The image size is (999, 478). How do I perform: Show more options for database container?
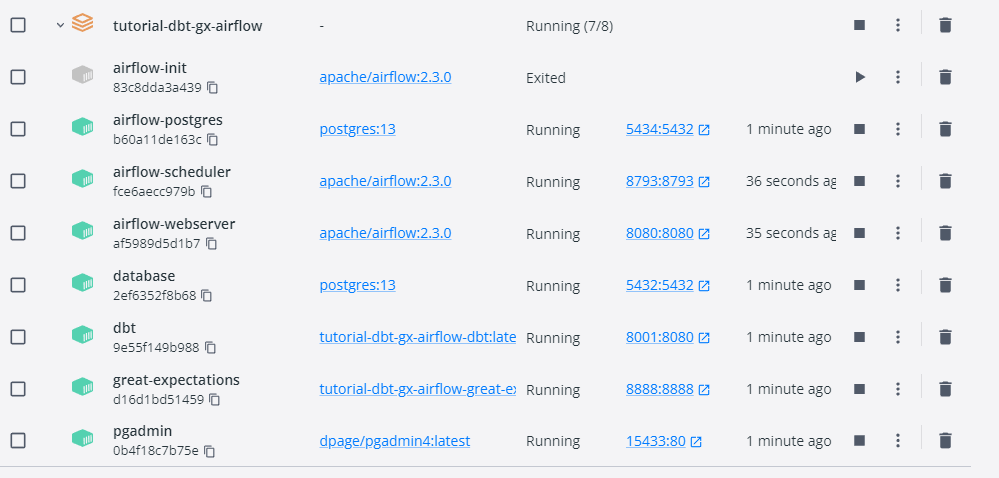click(898, 285)
